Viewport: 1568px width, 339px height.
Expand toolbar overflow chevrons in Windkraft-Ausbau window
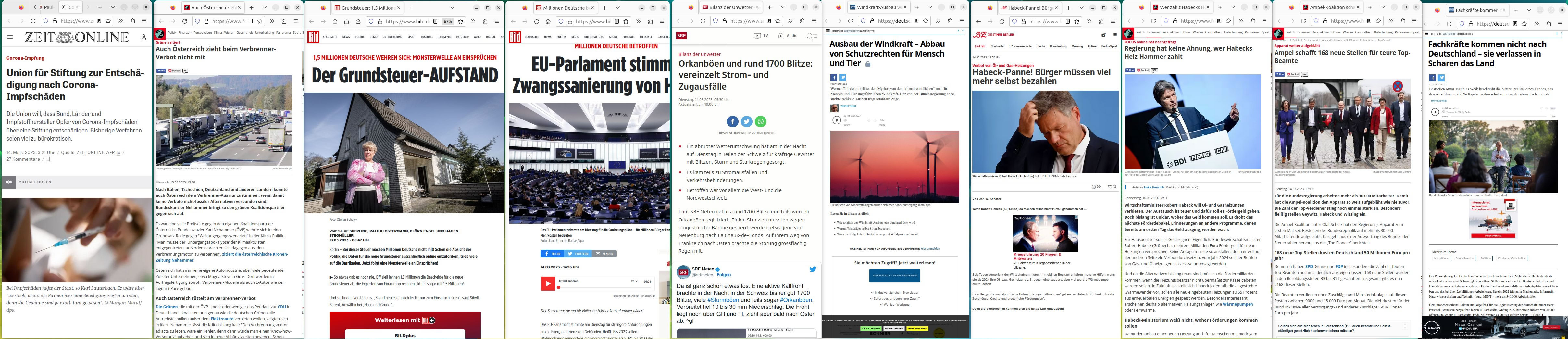938,21
